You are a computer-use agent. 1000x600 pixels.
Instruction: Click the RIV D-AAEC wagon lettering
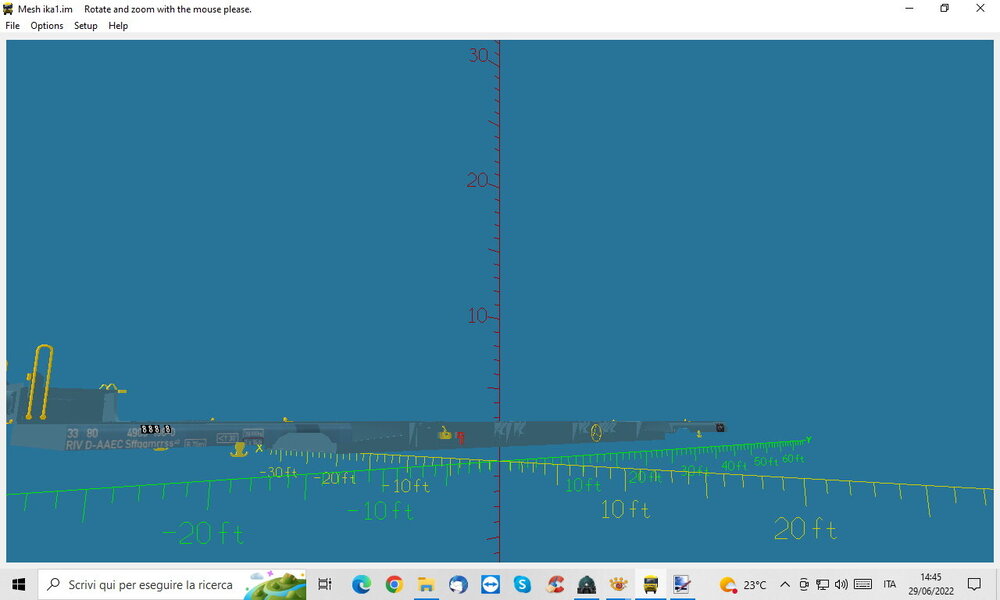[120, 443]
